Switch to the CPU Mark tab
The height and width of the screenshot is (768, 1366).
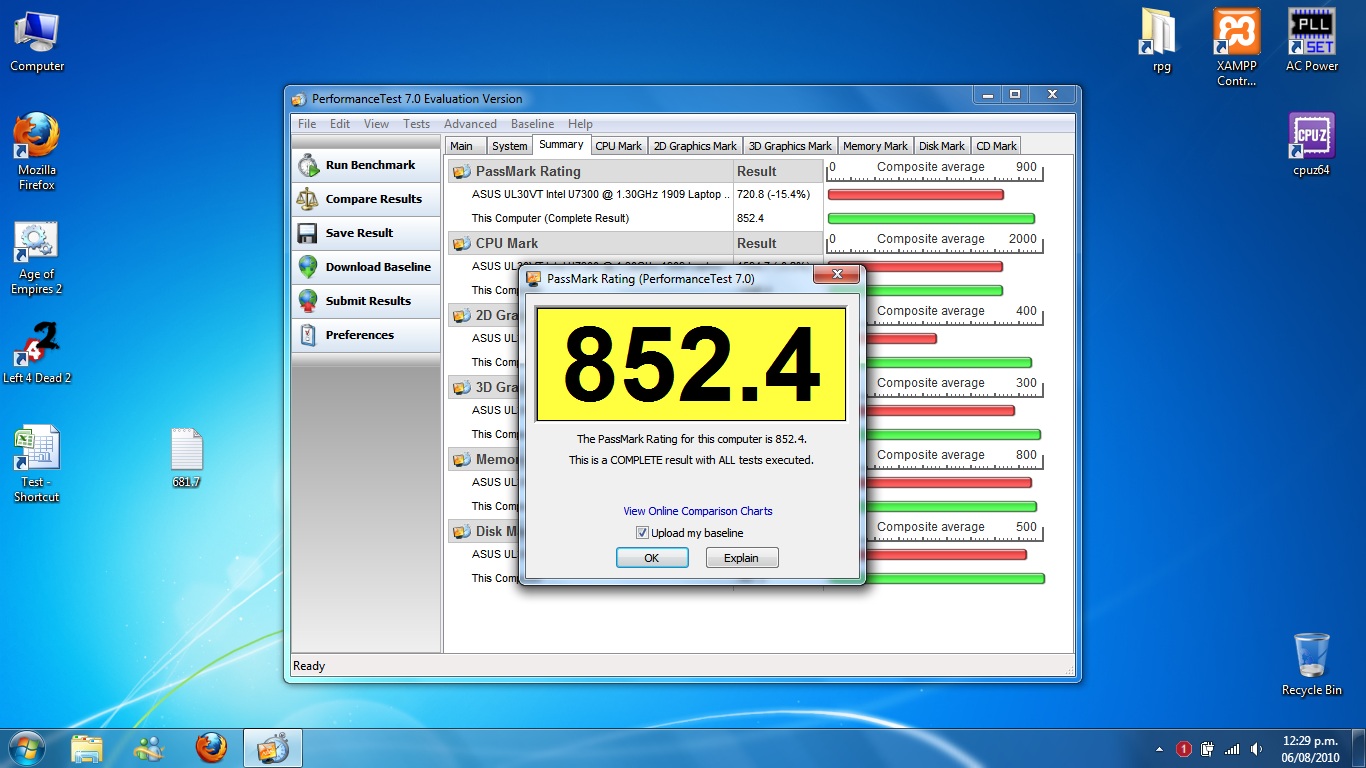pos(618,146)
